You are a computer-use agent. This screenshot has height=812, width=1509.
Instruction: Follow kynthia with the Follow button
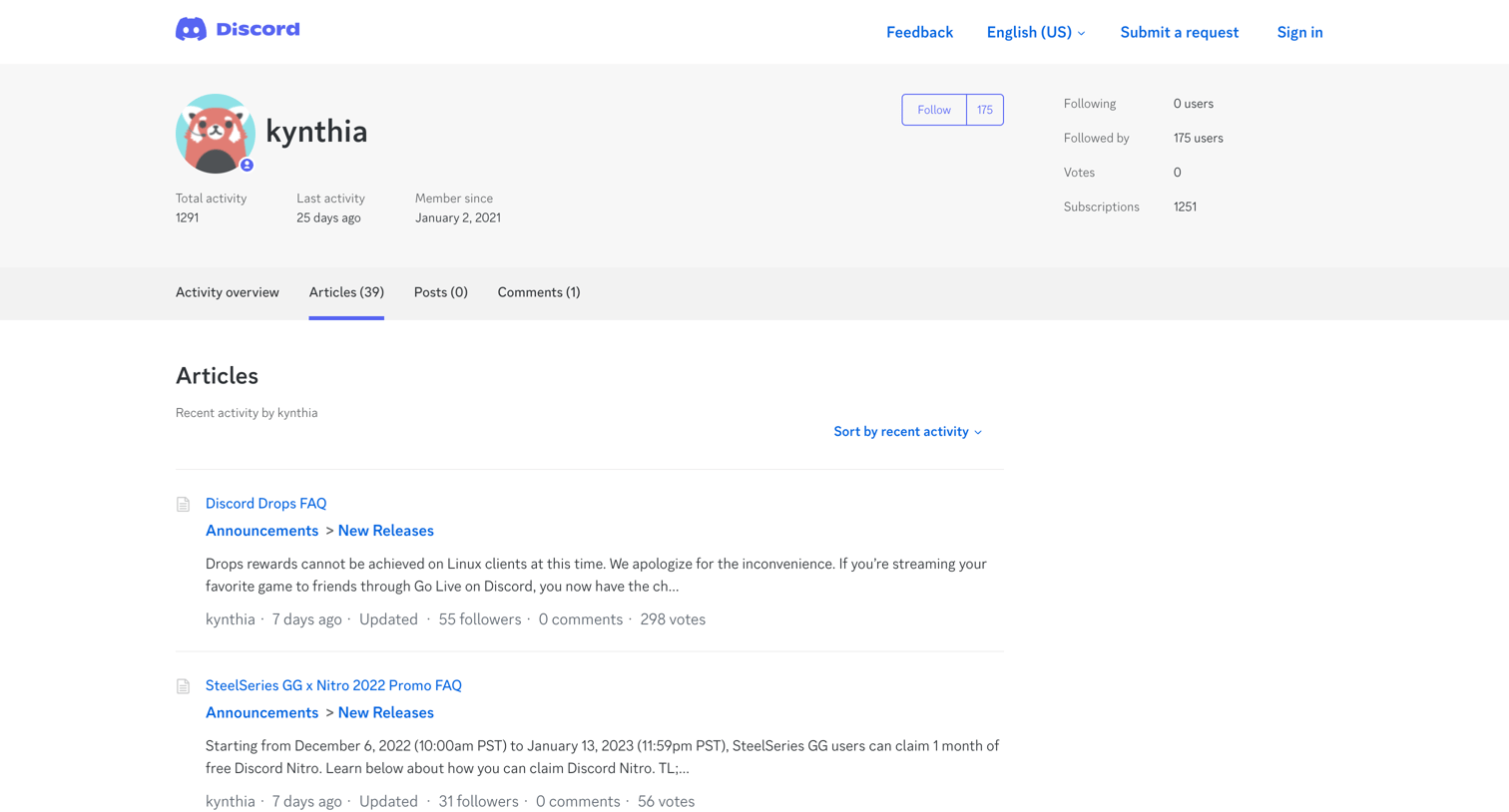(x=934, y=110)
